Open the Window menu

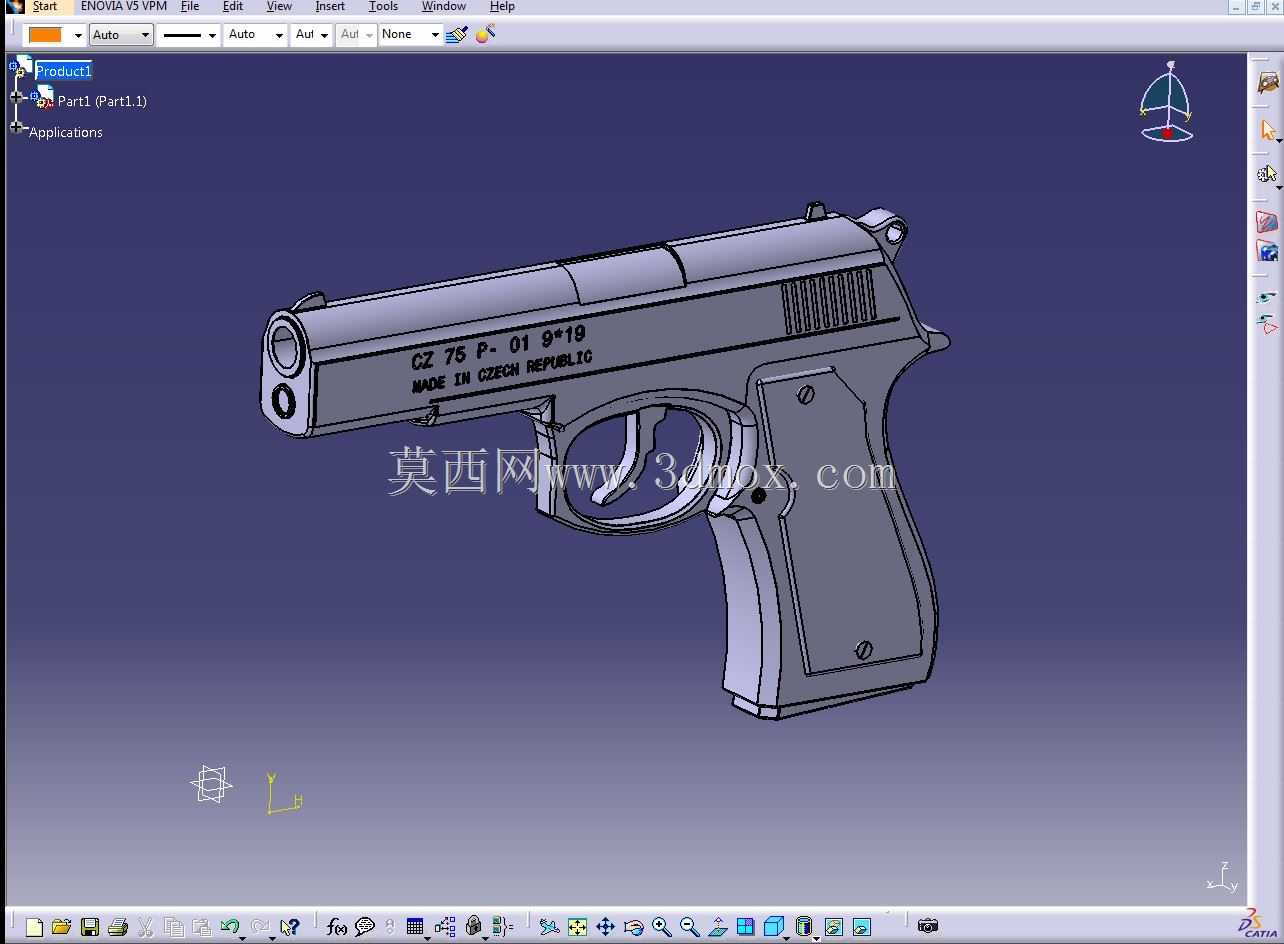(444, 7)
